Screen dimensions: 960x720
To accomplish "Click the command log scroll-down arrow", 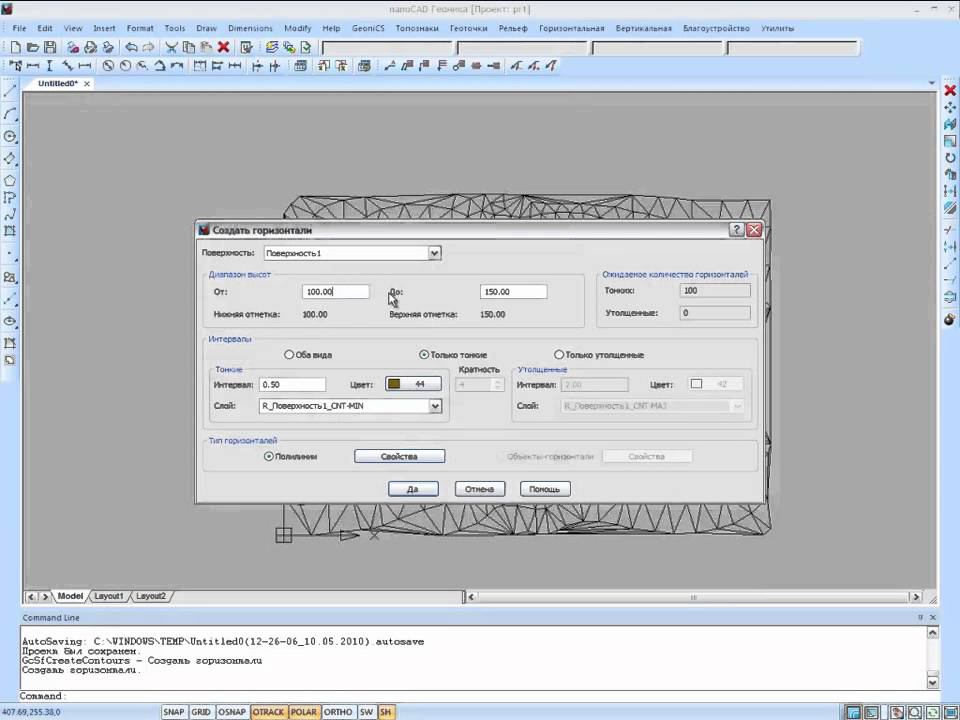I will tap(932, 681).
